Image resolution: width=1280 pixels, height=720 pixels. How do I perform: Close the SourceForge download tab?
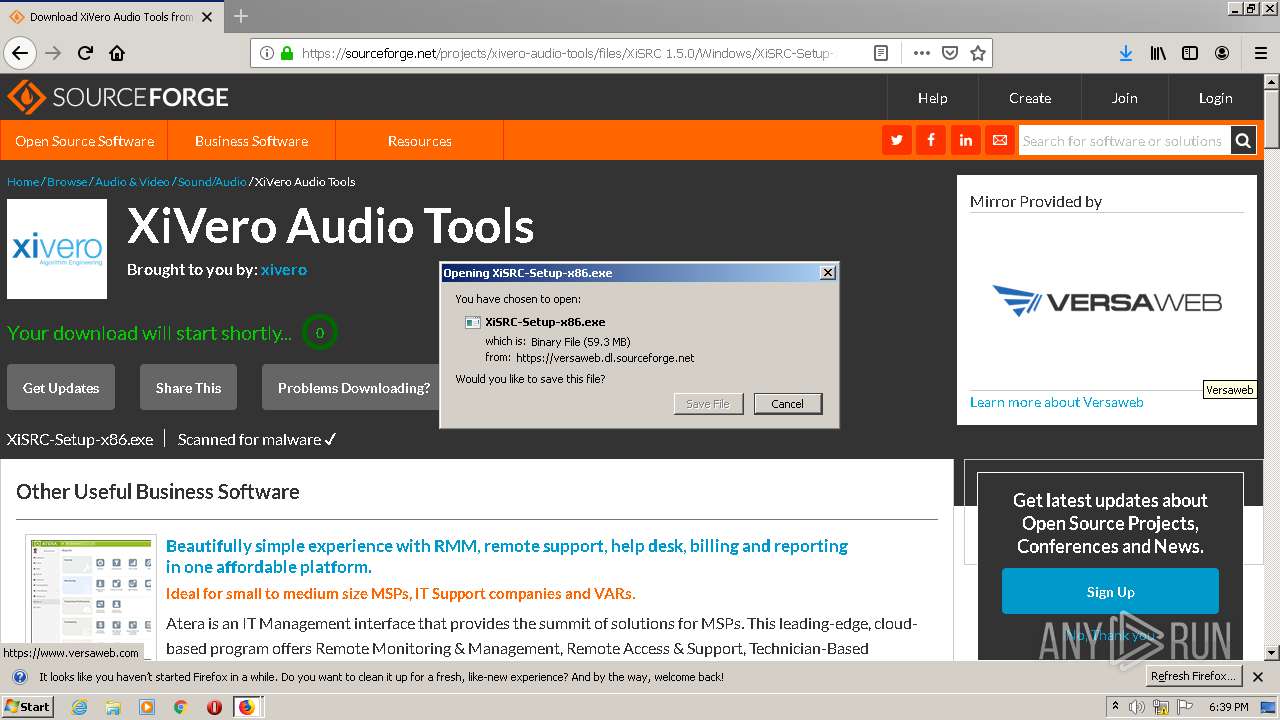click(x=207, y=17)
